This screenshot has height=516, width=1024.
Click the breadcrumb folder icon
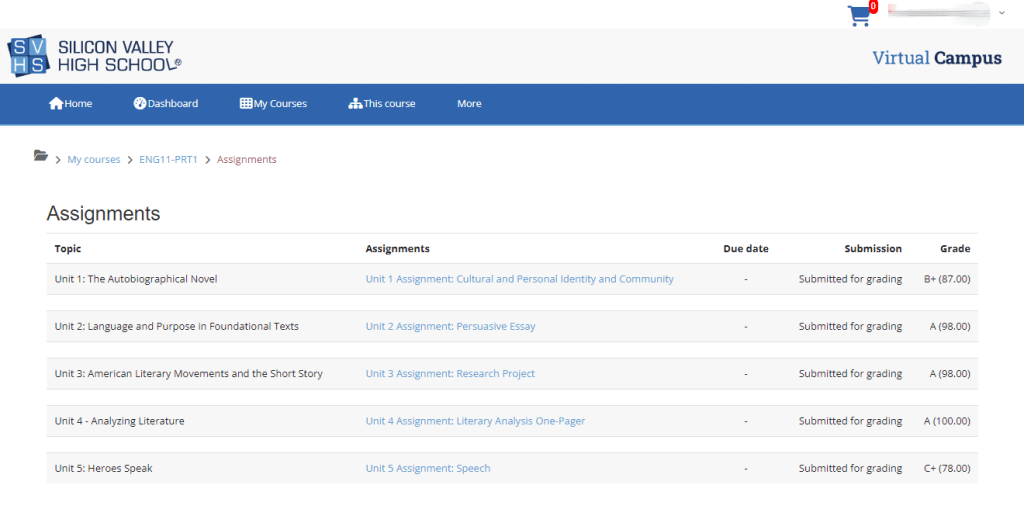coord(40,156)
